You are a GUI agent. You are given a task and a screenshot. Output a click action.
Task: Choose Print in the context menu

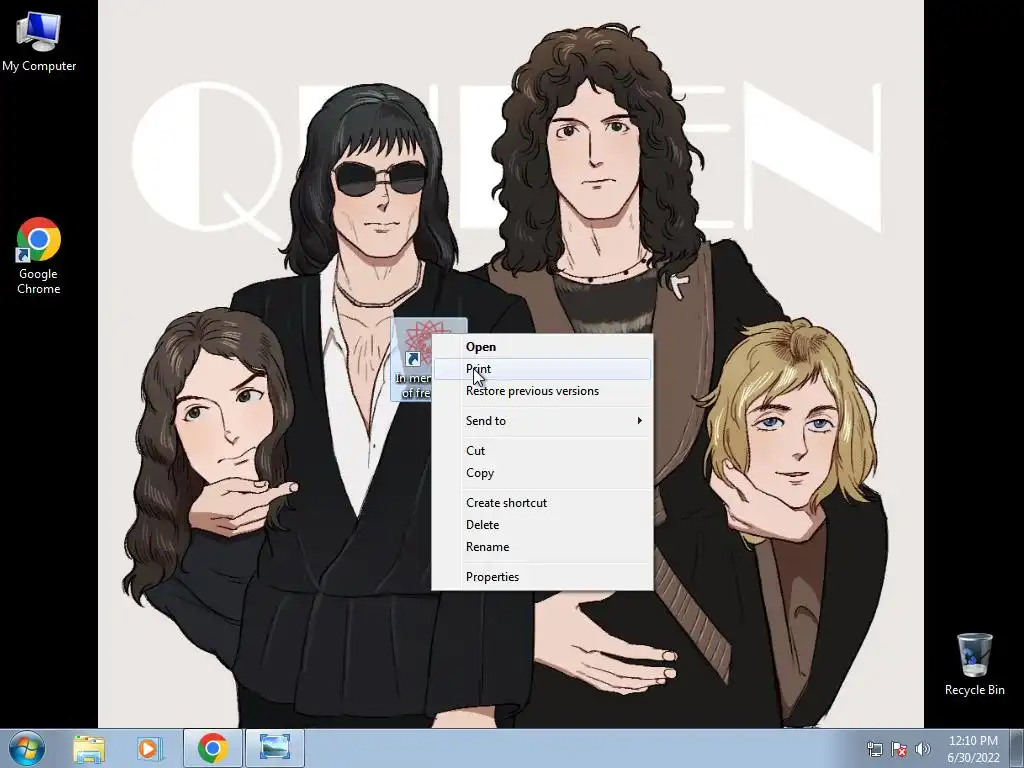click(542, 369)
